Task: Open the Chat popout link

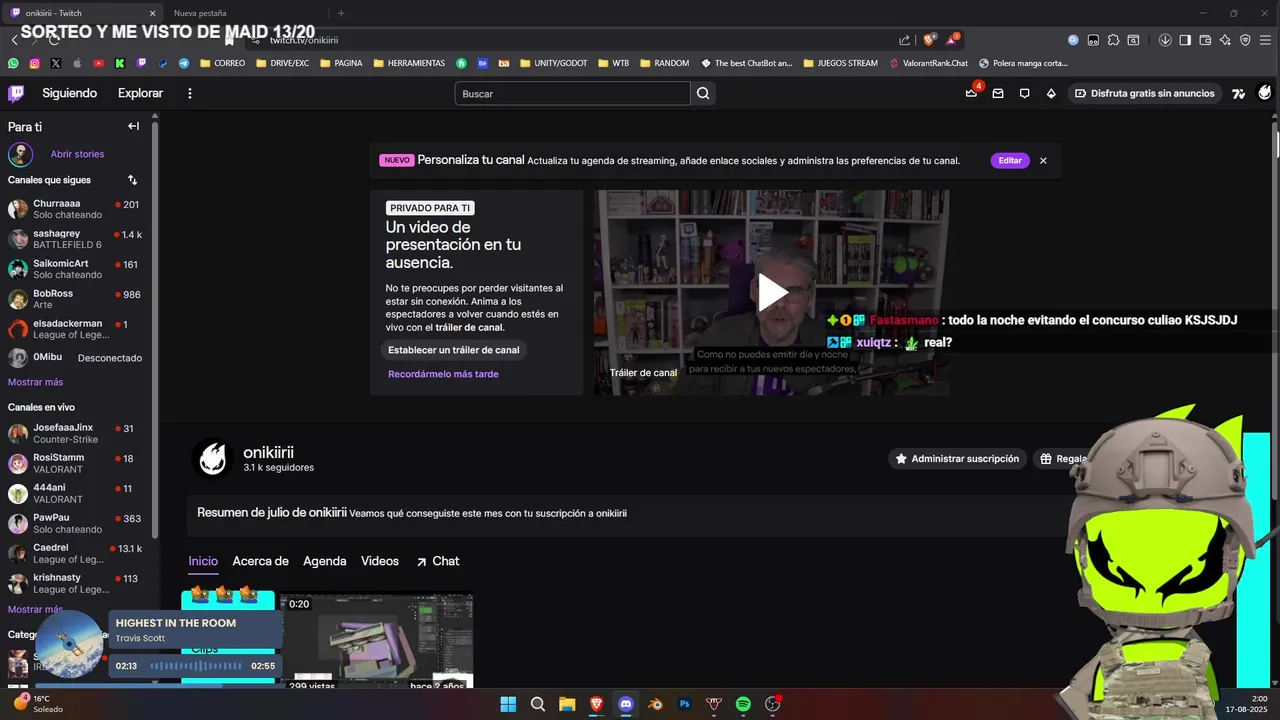Action: coord(438,561)
